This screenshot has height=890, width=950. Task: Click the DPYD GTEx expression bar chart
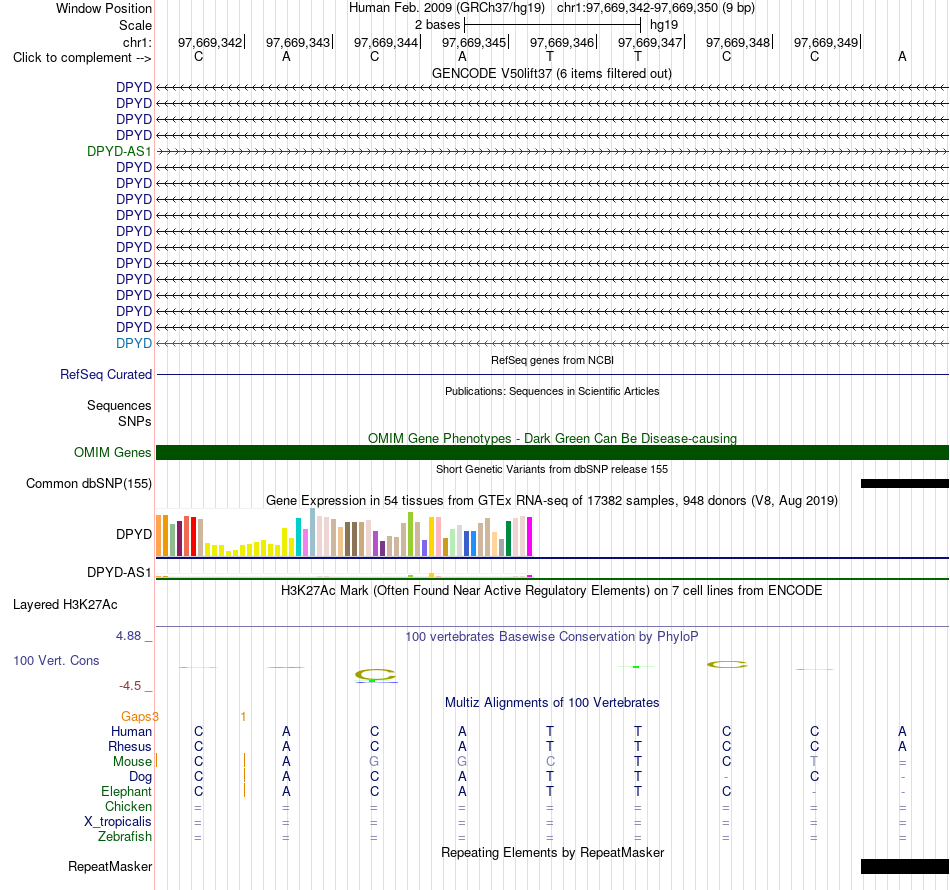[x=344, y=533]
